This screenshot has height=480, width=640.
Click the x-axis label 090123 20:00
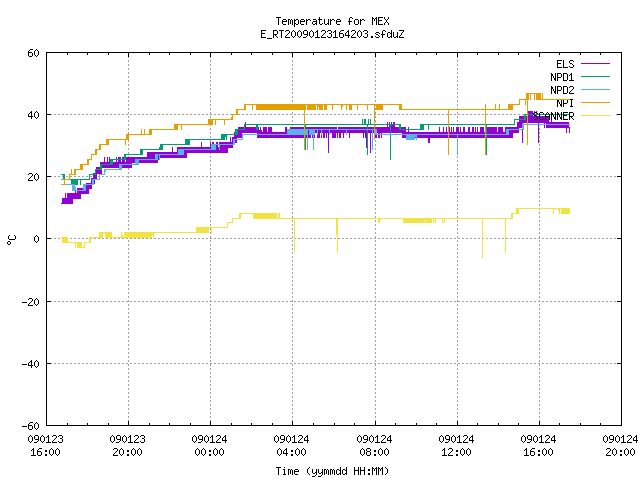(127, 446)
